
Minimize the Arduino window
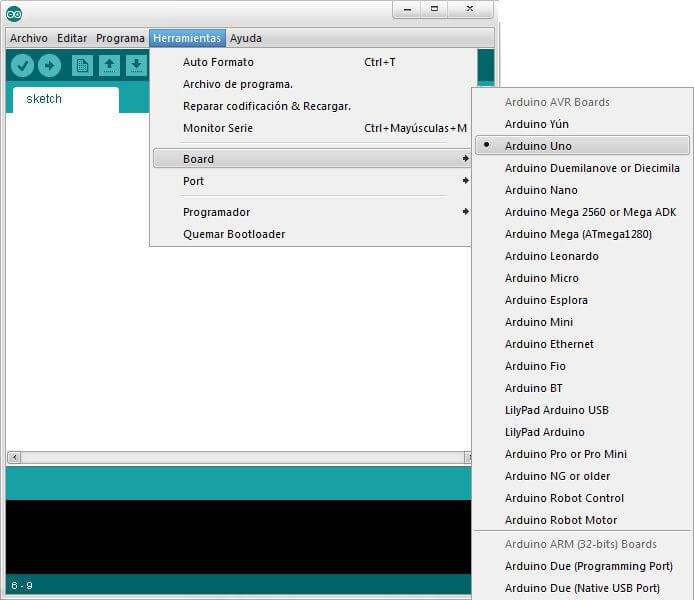coord(407,9)
